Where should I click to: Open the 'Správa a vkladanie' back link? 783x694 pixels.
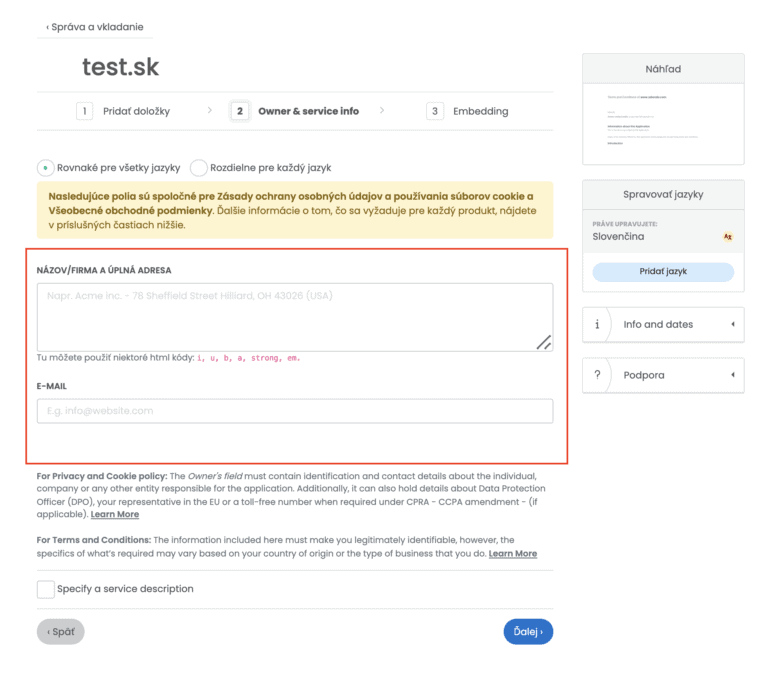pos(95,27)
